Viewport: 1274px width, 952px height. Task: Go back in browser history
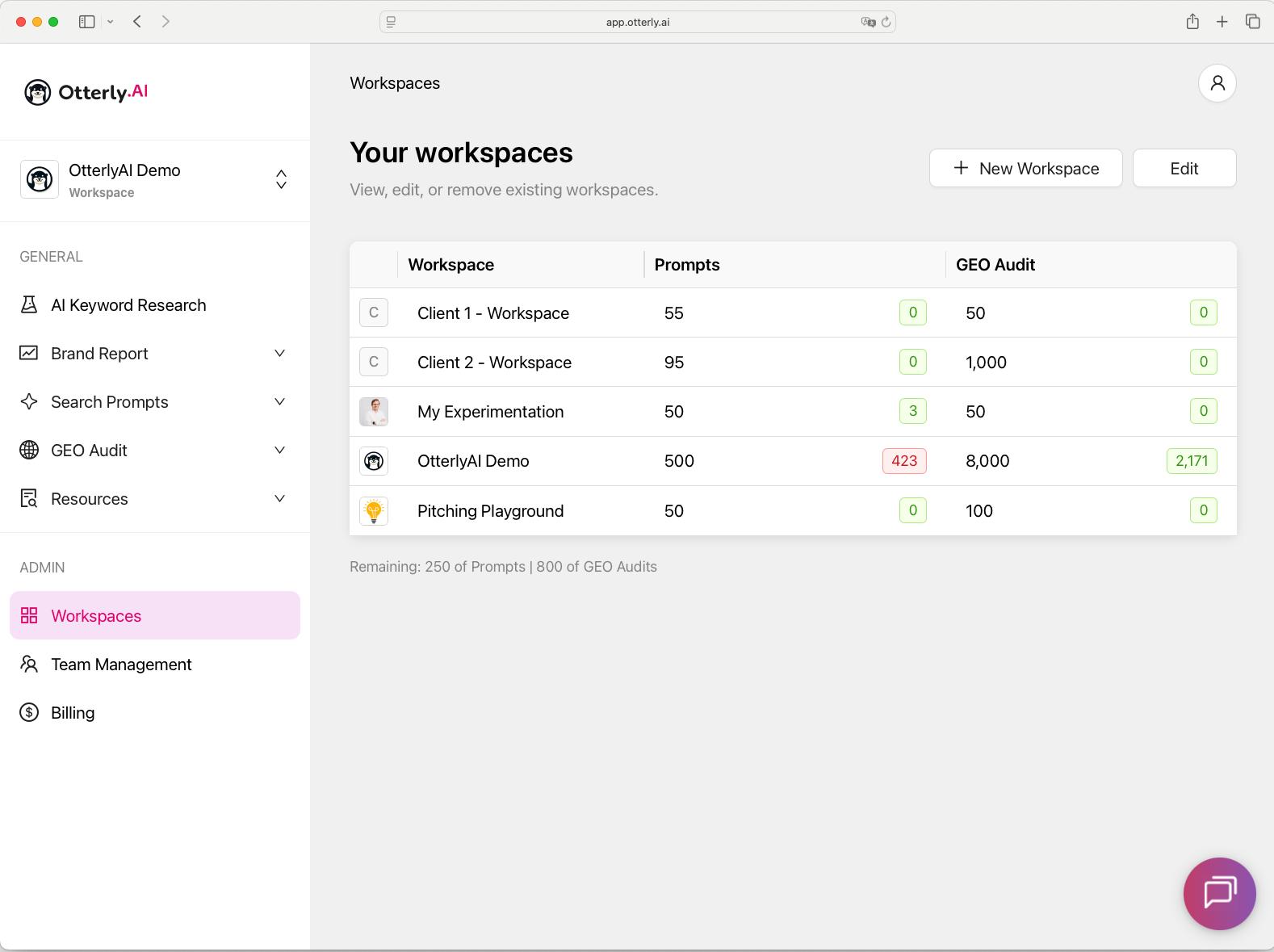(137, 22)
